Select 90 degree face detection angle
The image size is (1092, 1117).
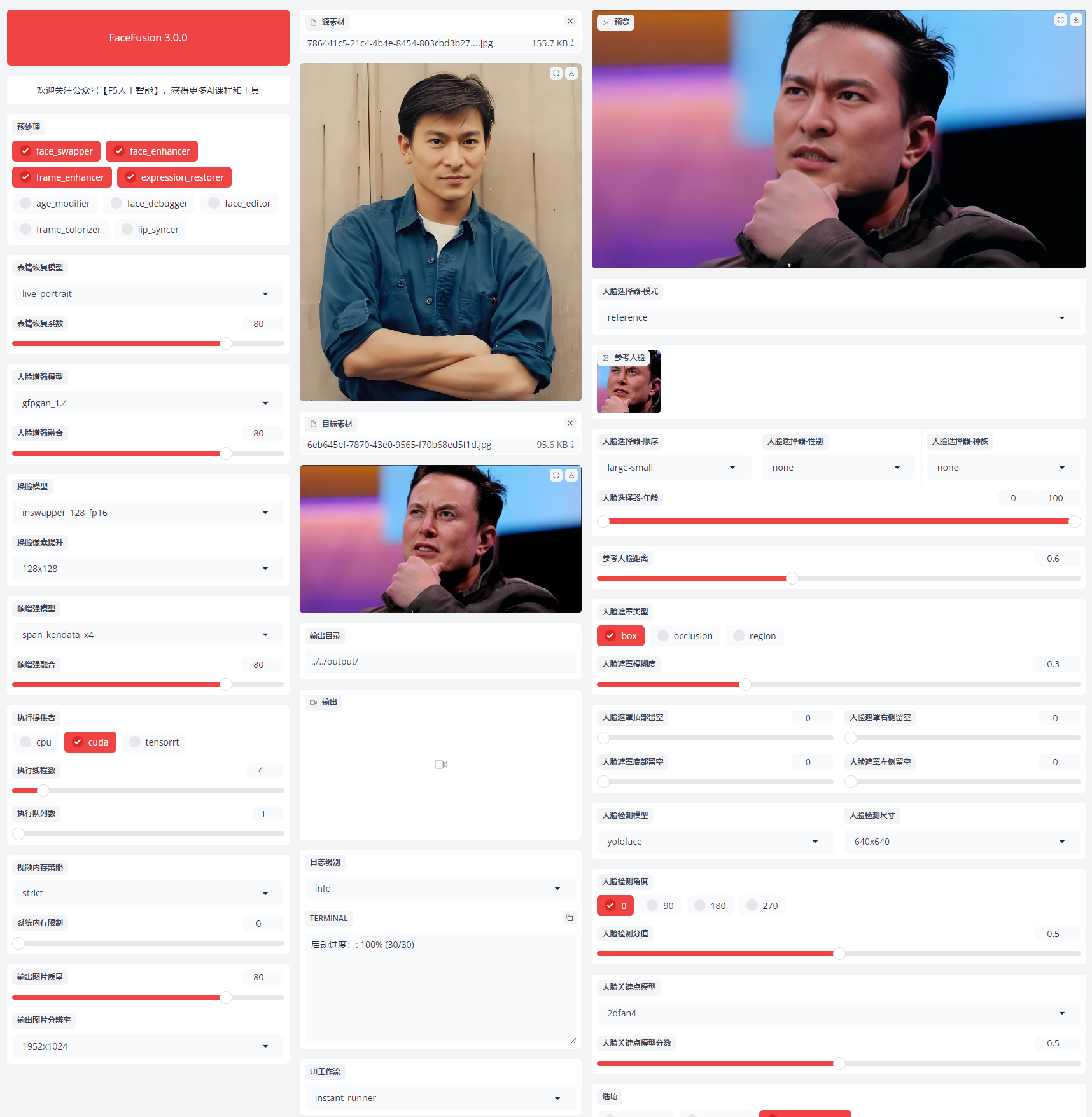pos(660,906)
